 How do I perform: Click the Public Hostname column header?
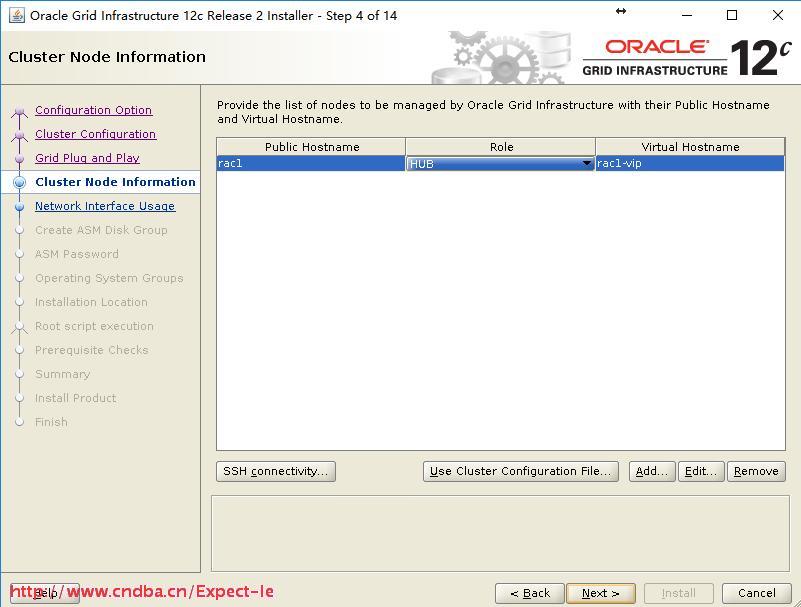[x=311, y=147]
